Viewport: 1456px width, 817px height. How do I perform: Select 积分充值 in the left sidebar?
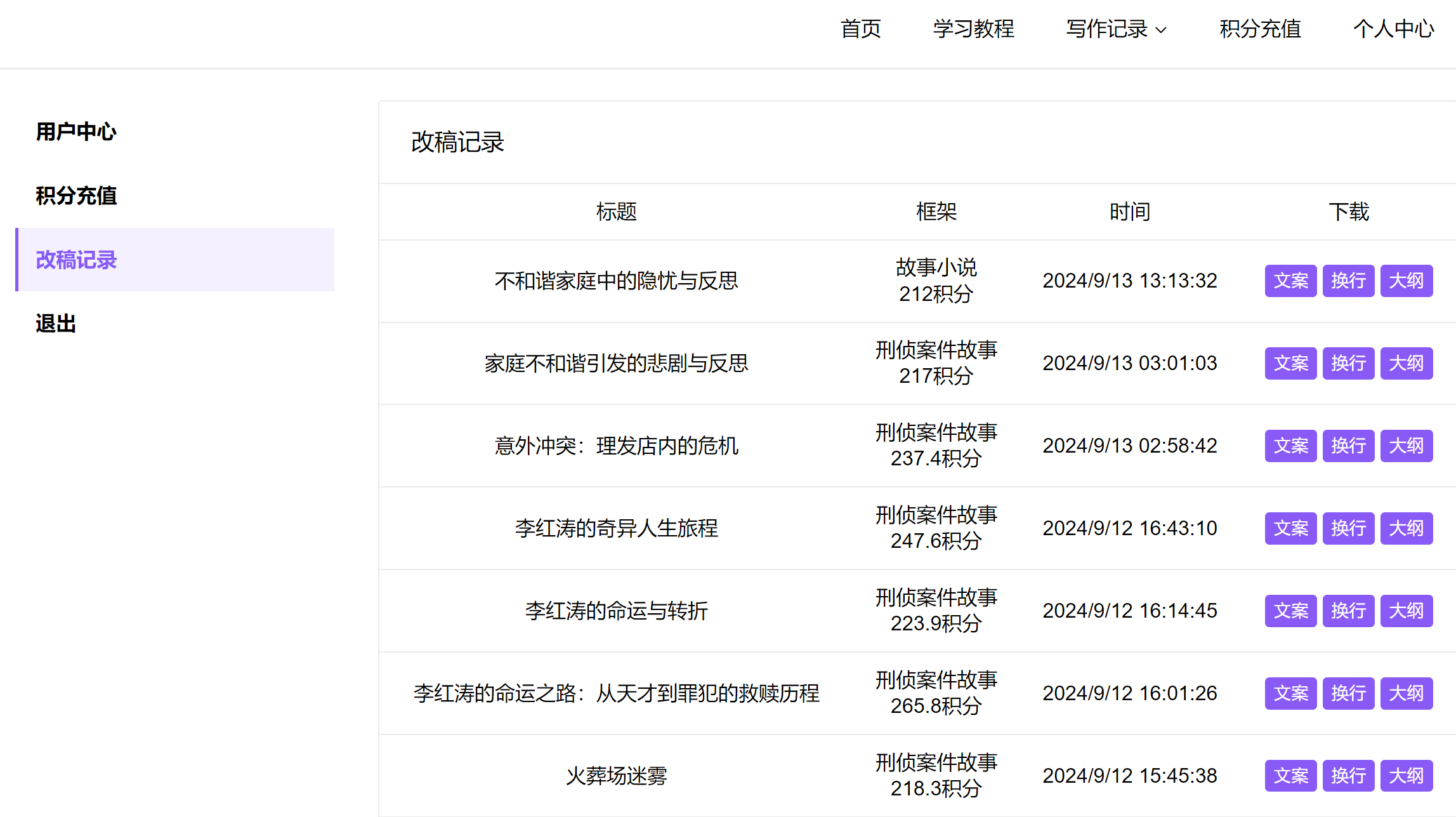[x=76, y=196]
